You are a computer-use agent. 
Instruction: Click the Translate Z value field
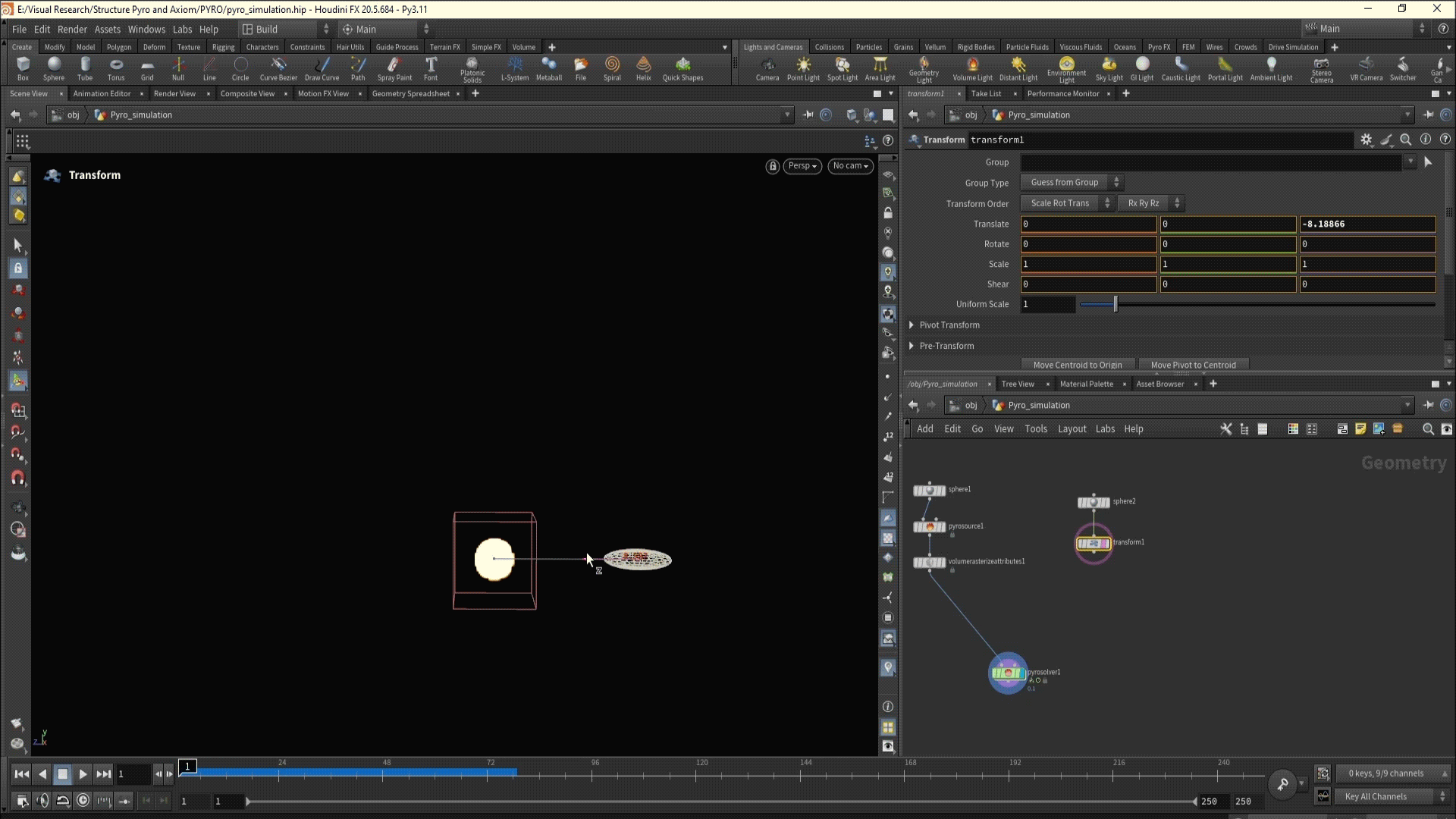1367,224
